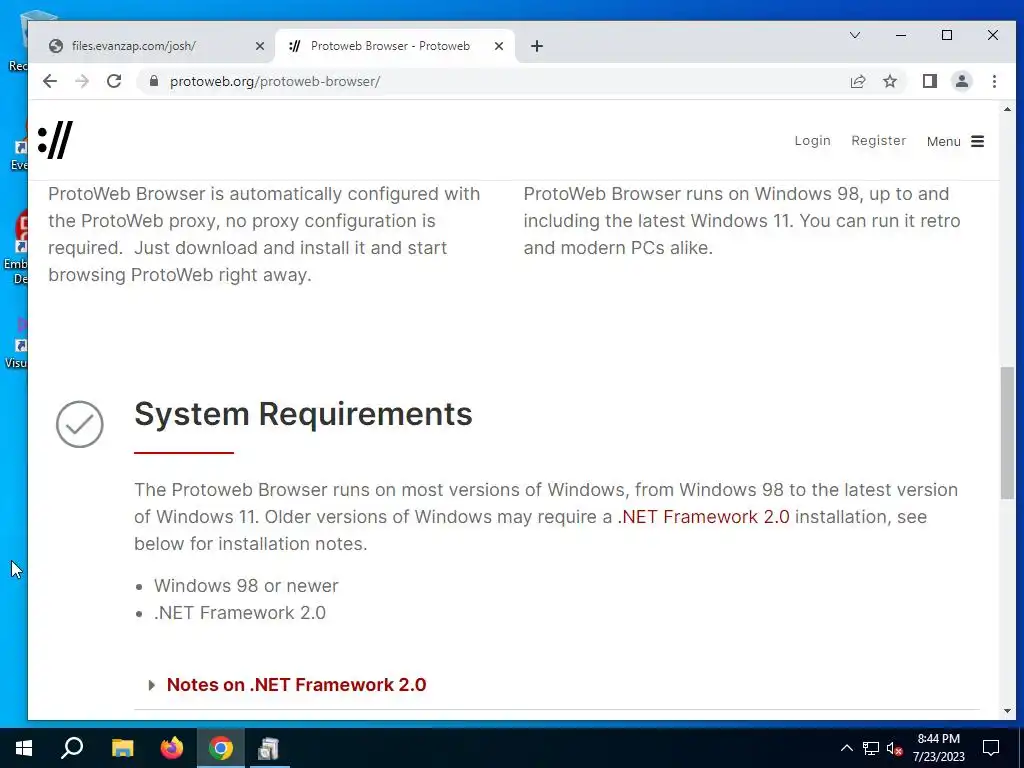The image size is (1024, 768).
Task: Close the files.evanzap.com tab
Action: click(x=259, y=46)
